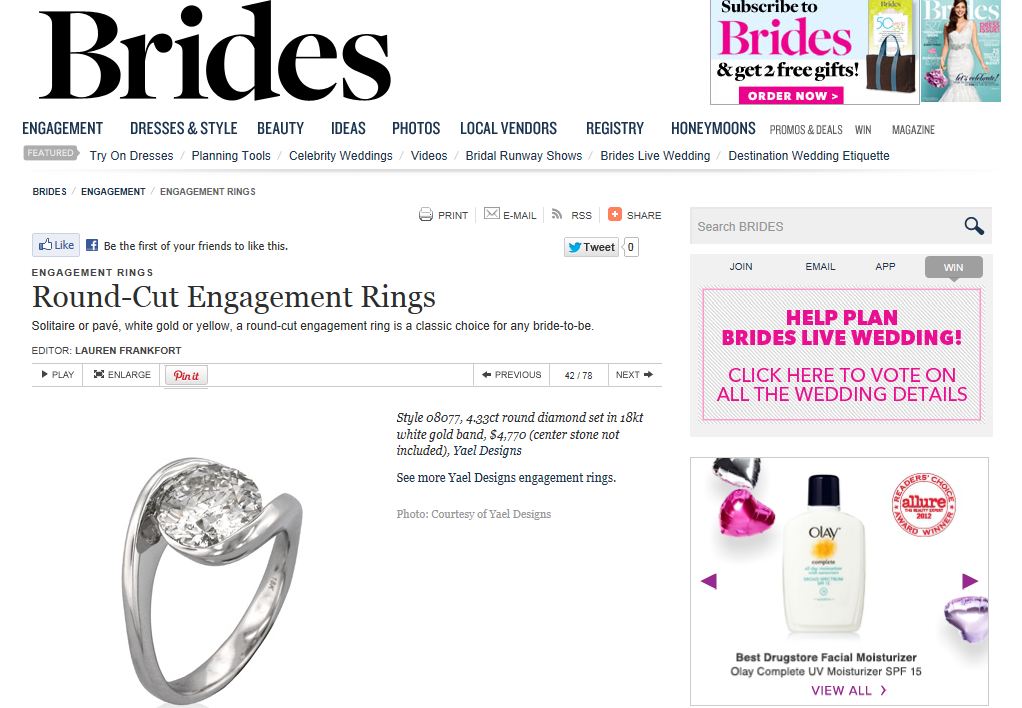This screenshot has height=708, width=1022.
Task: Expand VIEW ALL in the allure widget
Action: point(849,690)
